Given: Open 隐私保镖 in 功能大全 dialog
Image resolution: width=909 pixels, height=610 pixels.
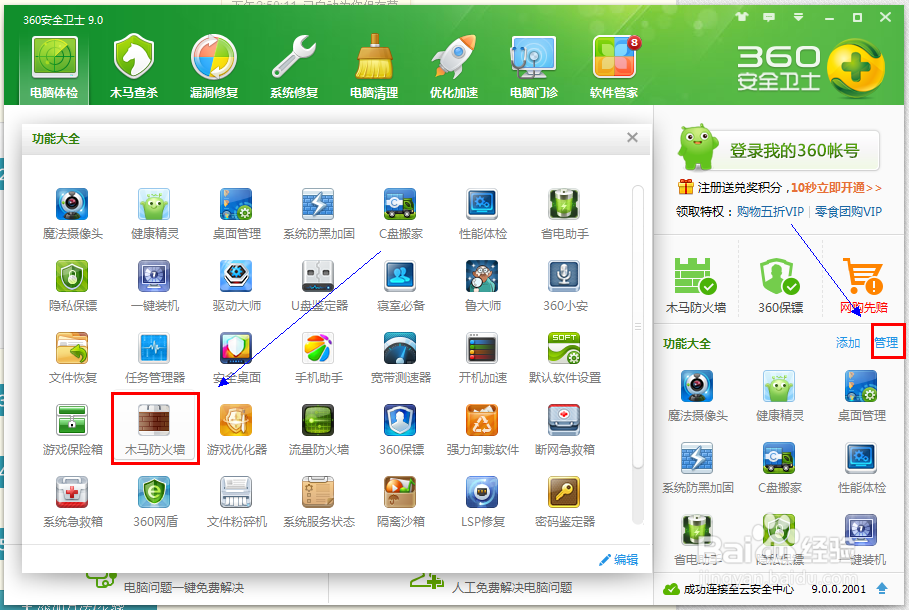Looking at the screenshot, I should click(72, 286).
